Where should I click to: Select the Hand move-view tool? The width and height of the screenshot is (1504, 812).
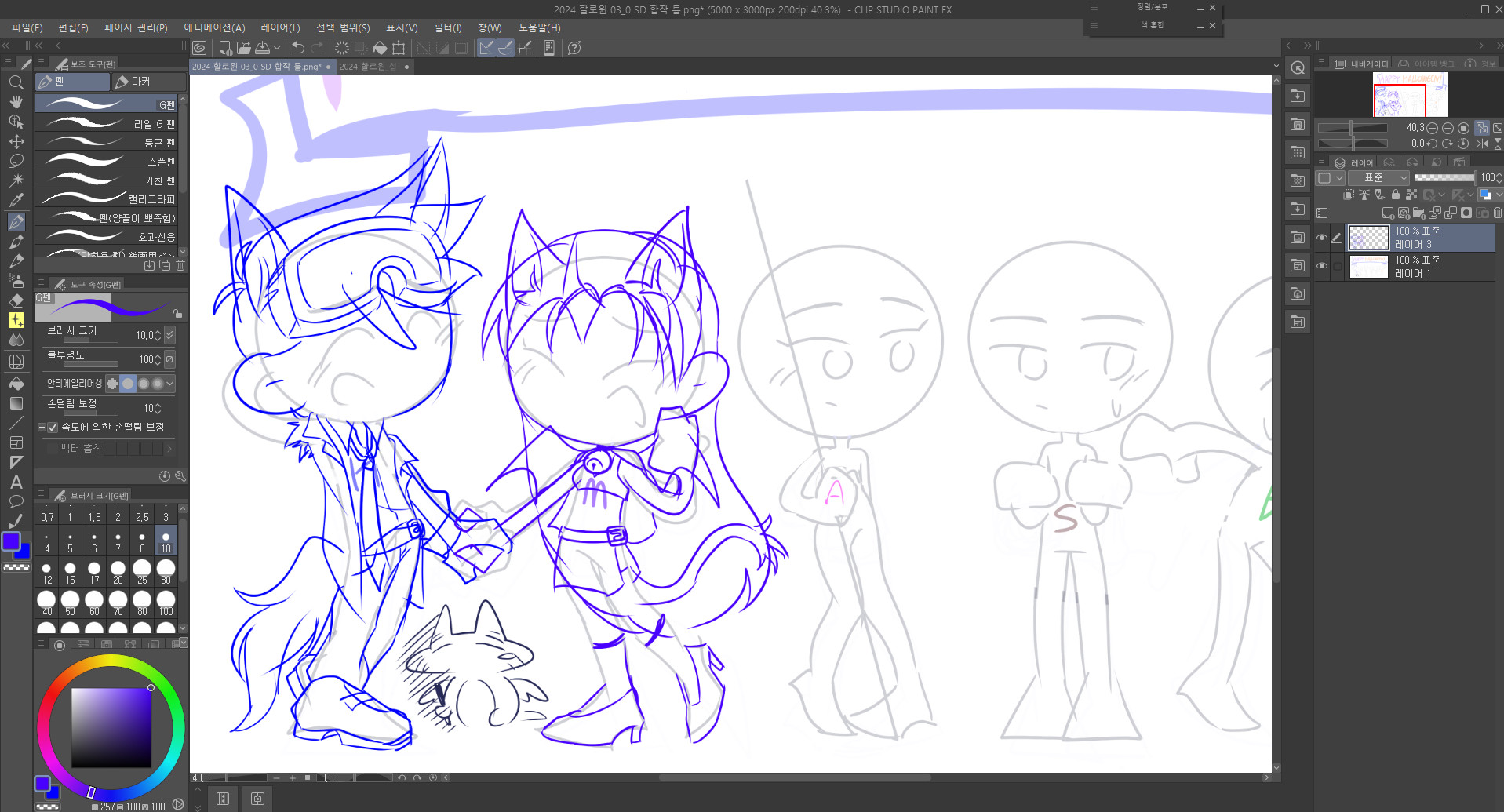(x=16, y=102)
